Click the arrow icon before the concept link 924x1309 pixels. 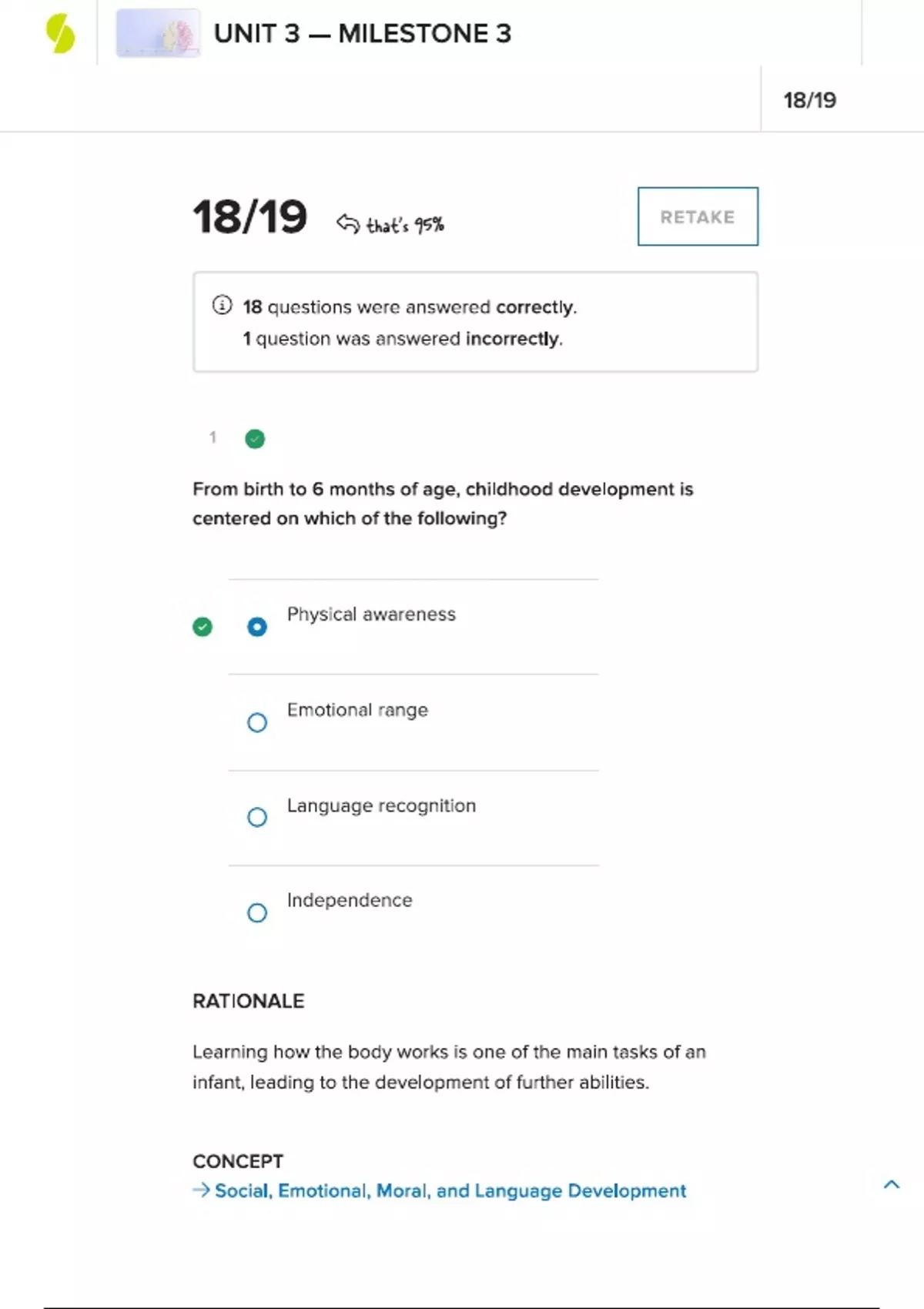[x=201, y=1190]
